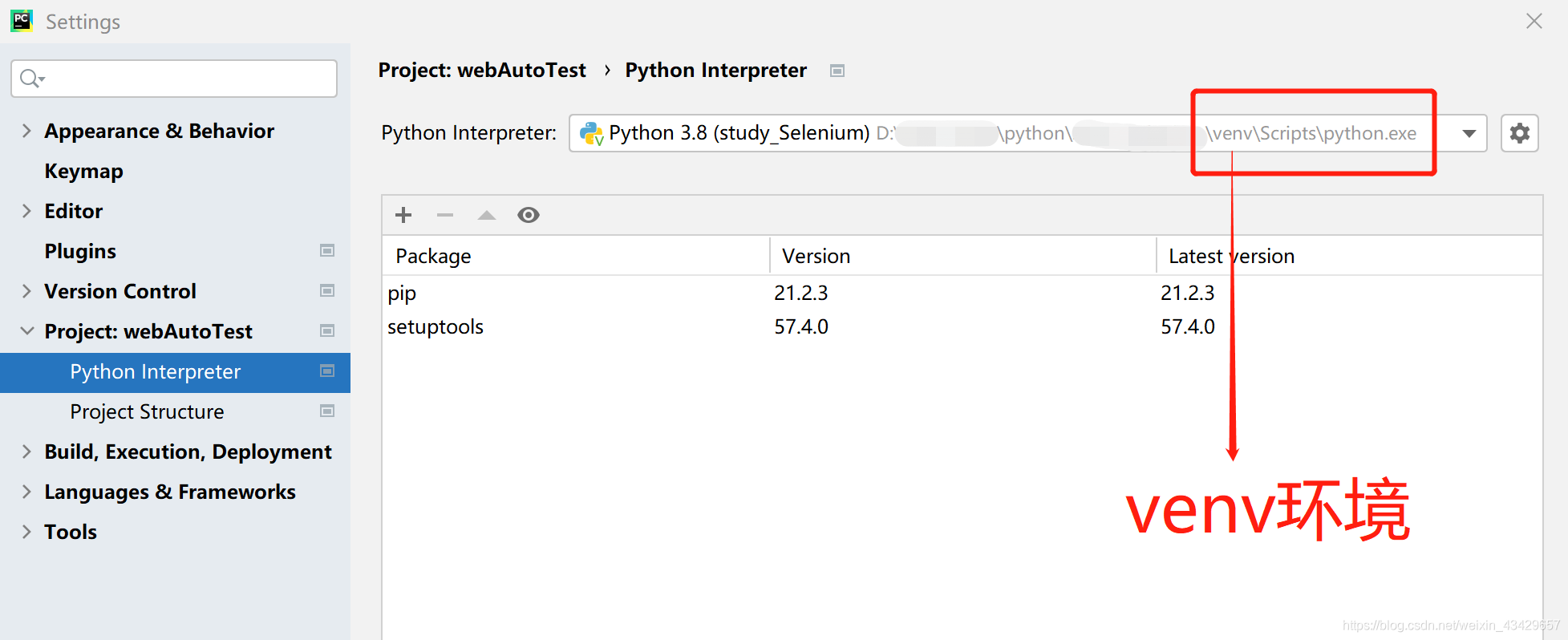Click the icon next to Python Interpreter breadcrumb
This screenshot has height=640, width=1568.
pyautogui.click(x=837, y=71)
